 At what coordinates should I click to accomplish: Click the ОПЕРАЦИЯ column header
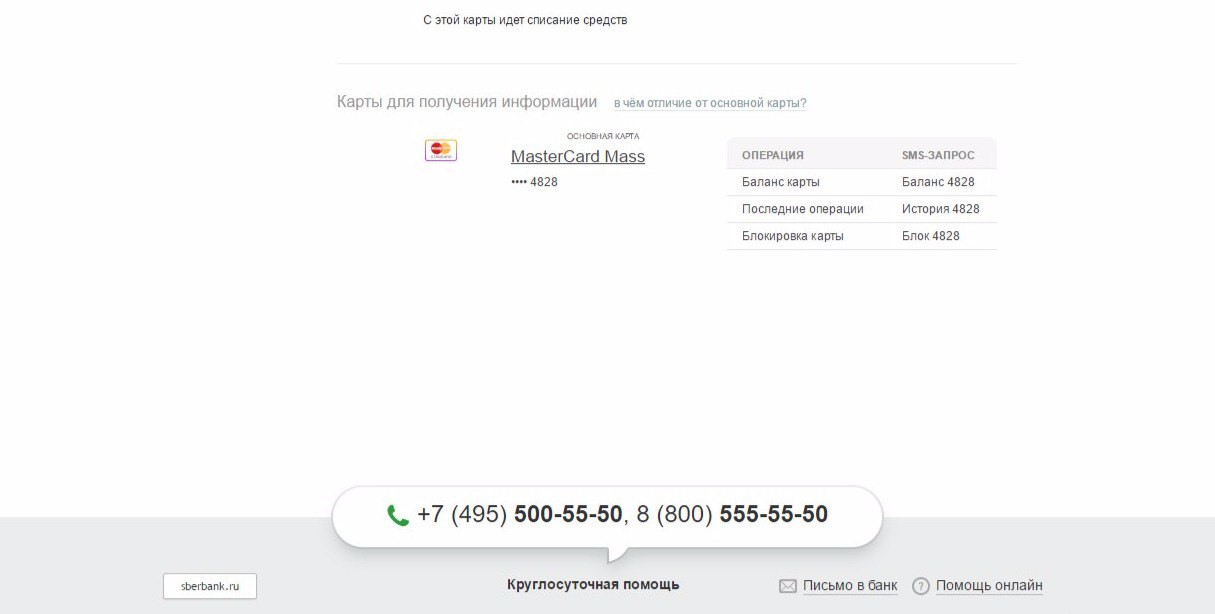click(x=773, y=155)
